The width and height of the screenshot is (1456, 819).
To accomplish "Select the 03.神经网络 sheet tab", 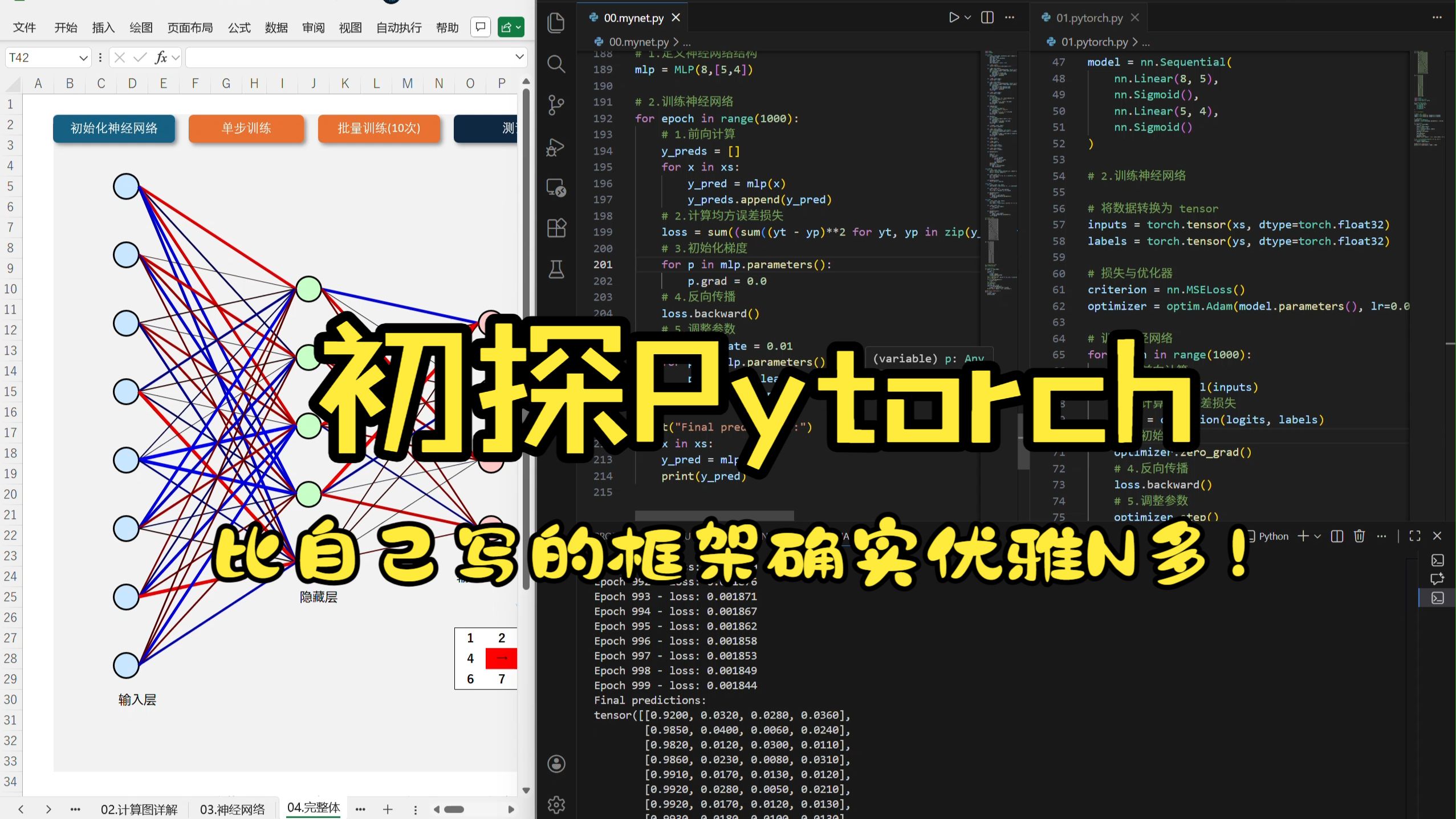I will click(232, 809).
